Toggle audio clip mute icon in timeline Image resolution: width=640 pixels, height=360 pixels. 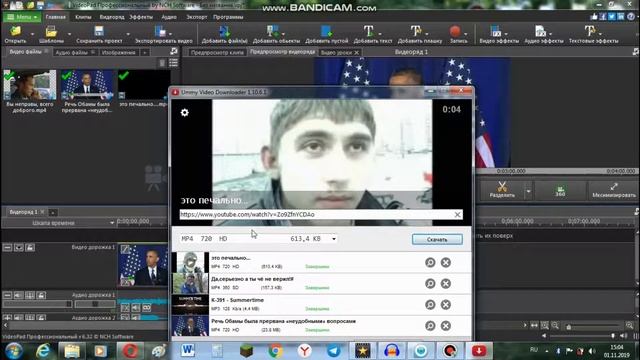click(x=136, y=308)
